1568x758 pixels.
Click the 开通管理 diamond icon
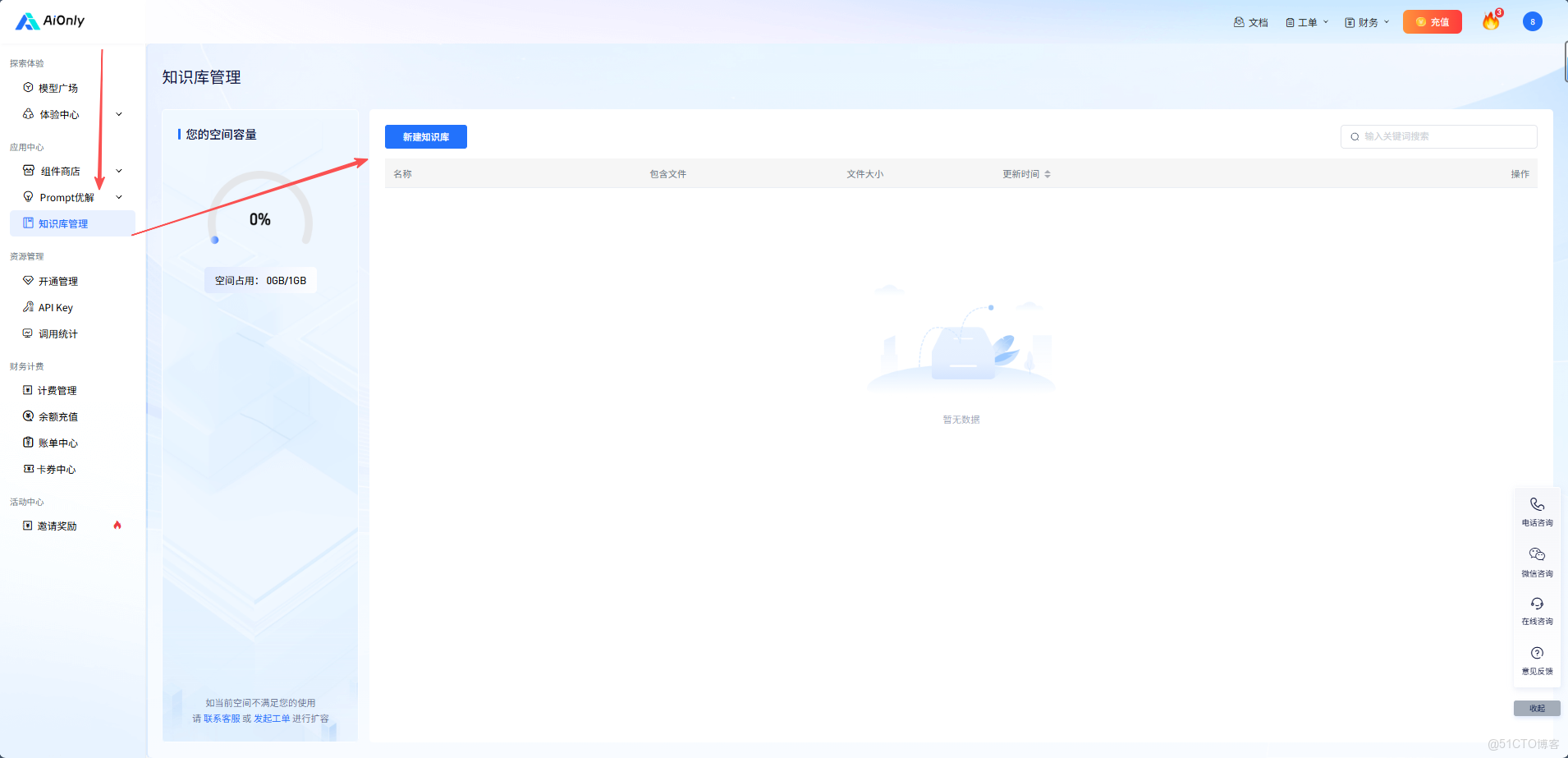coord(28,281)
